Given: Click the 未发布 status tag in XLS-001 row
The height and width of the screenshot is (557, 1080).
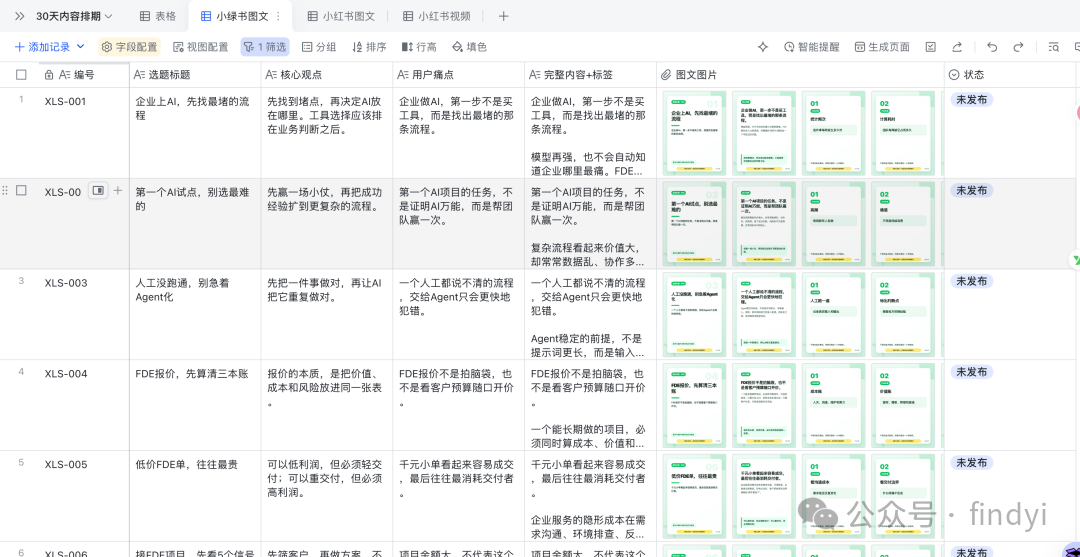Looking at the screenshot, I should click(x=971, y=100).
